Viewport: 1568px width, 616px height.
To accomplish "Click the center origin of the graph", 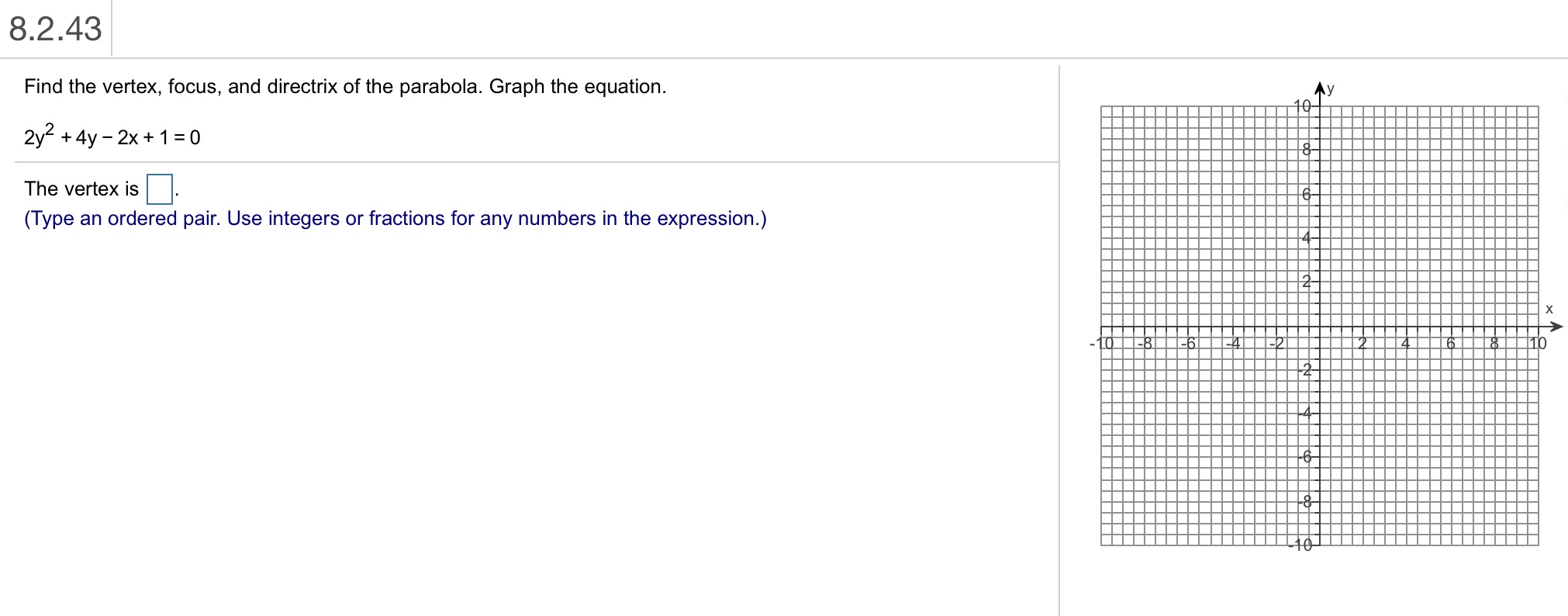I will 1320,327.
